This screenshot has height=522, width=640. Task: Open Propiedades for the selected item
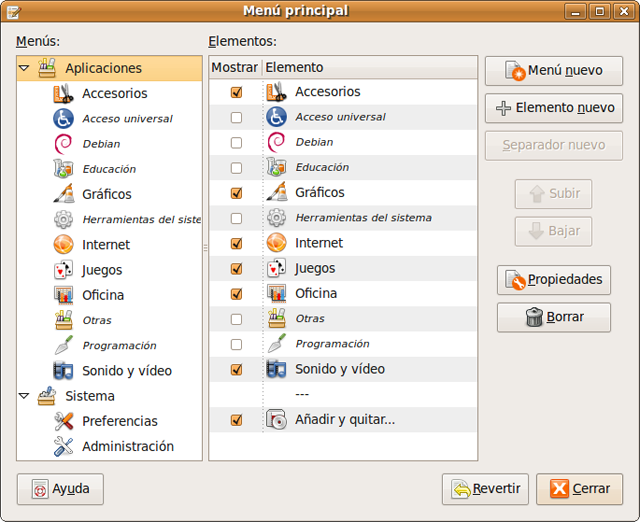click(x=553, y=280)
